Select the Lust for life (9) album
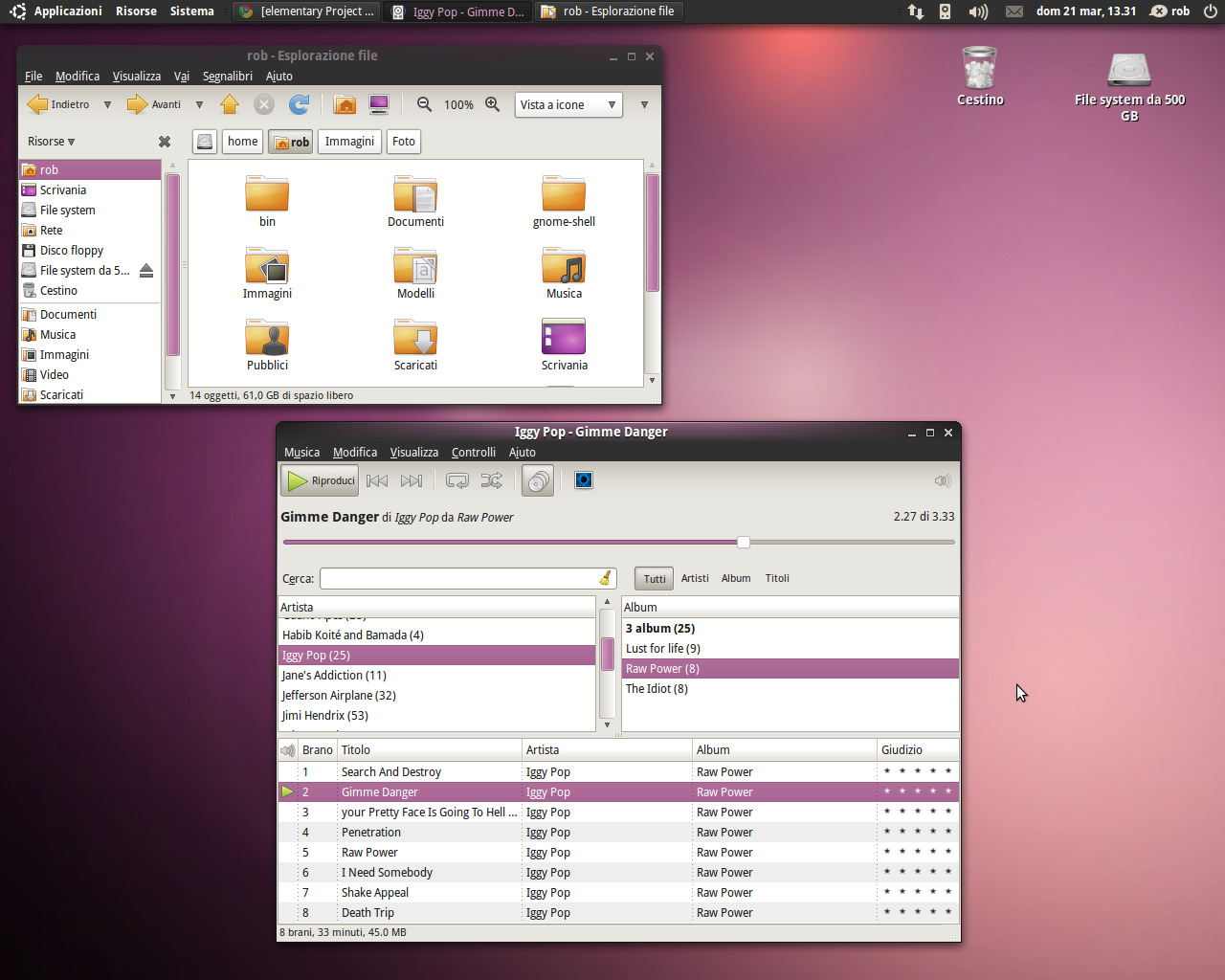The height and width of the screenshot is (980, 1225). 791,649
